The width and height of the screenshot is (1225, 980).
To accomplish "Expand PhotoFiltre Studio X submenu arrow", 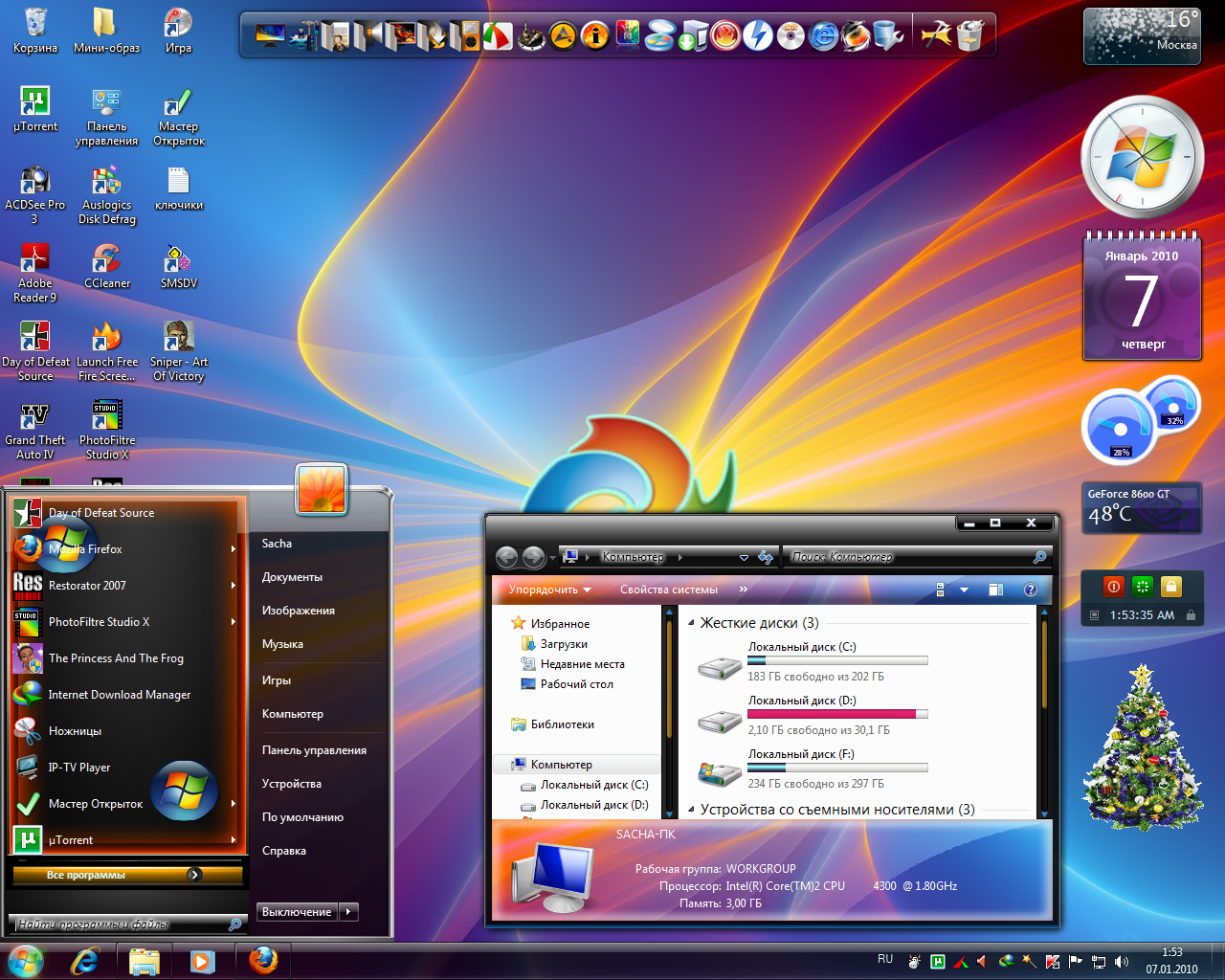I will point(233,622).
